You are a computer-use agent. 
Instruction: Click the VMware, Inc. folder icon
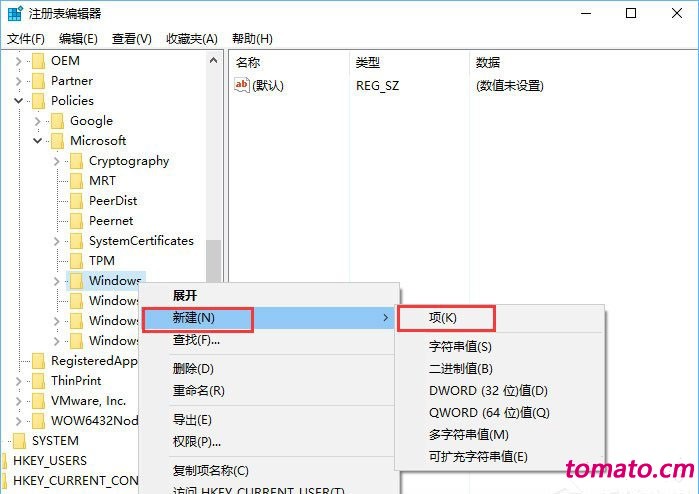(39, 401)
